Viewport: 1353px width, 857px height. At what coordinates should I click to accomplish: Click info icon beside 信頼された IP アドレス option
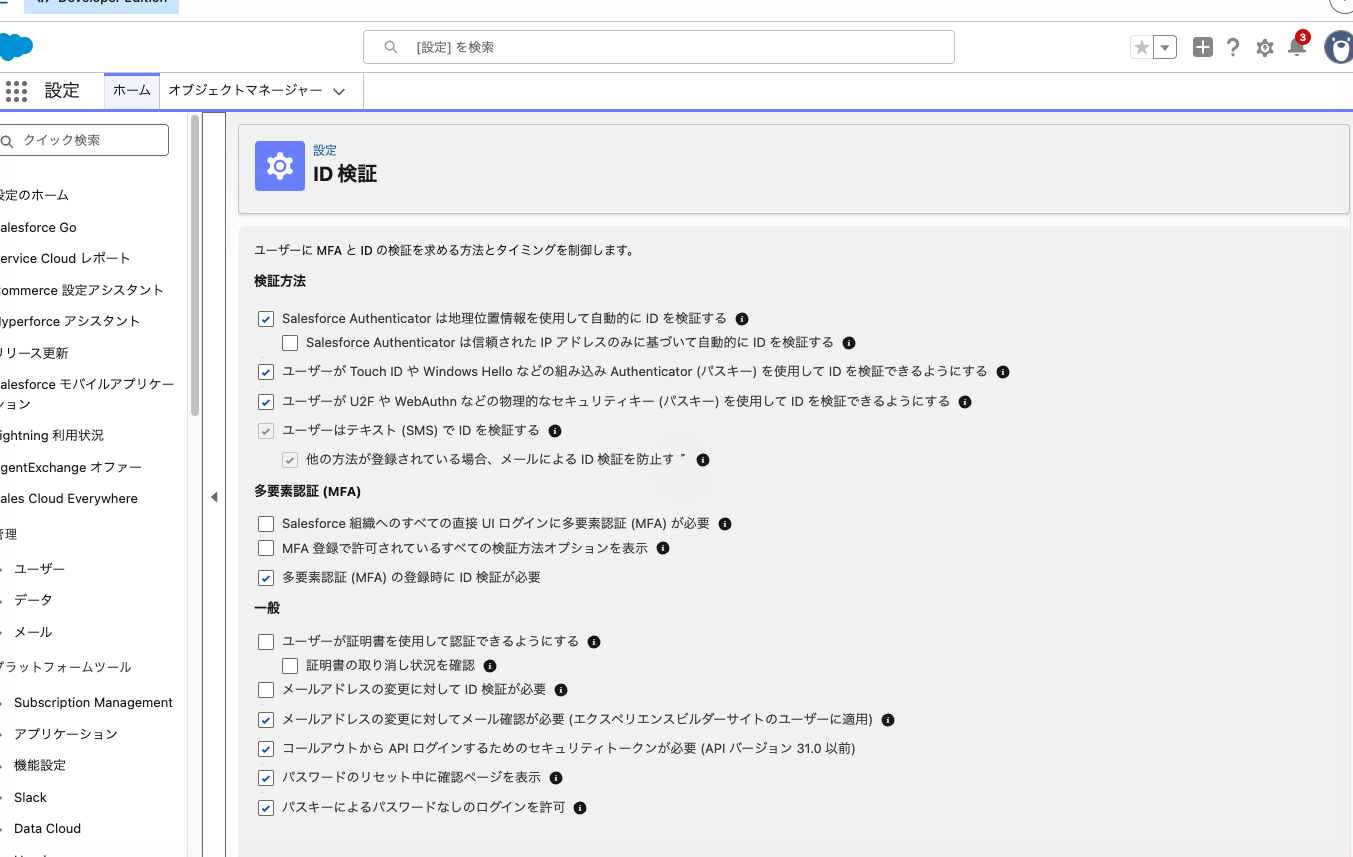point(849,343)
